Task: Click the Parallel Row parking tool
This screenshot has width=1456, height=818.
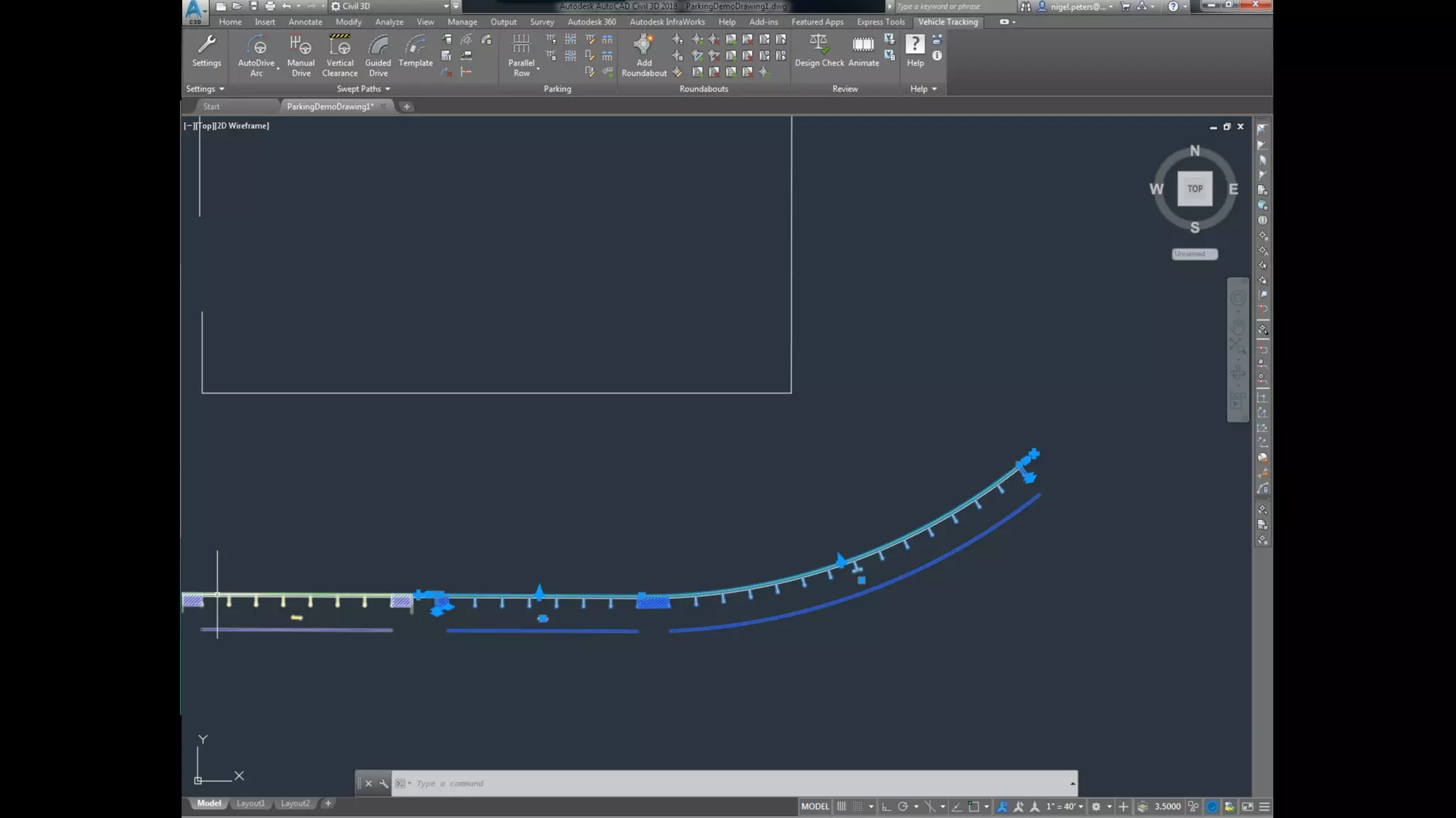Action: pyautogui.click(x=521, y=55)
